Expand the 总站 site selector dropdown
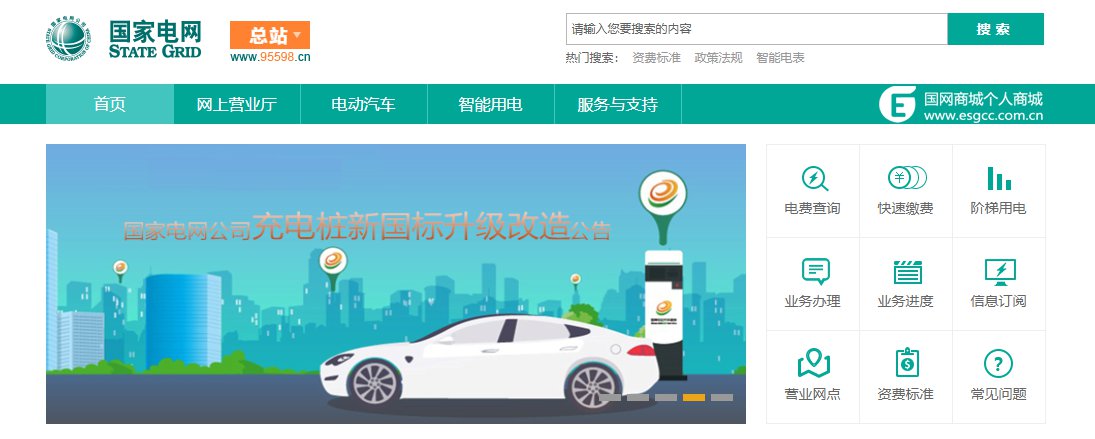Image resolution: width=1095 pixels, height=439 pixels. (x=270, y=35)
